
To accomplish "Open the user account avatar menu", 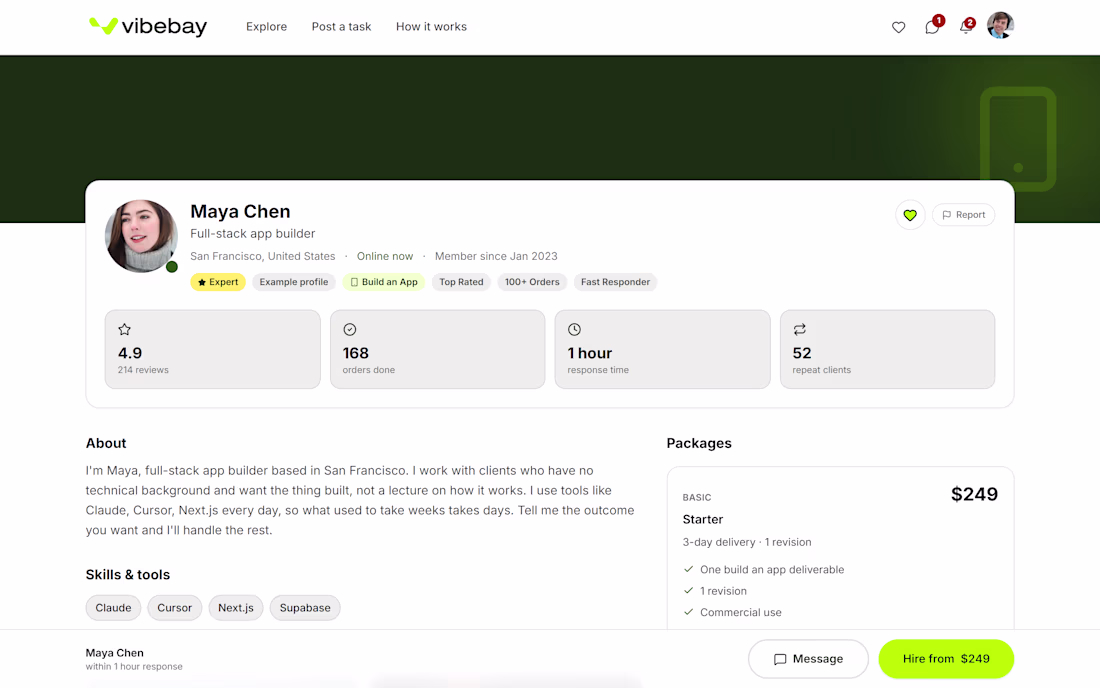I will pos(1000,26).
